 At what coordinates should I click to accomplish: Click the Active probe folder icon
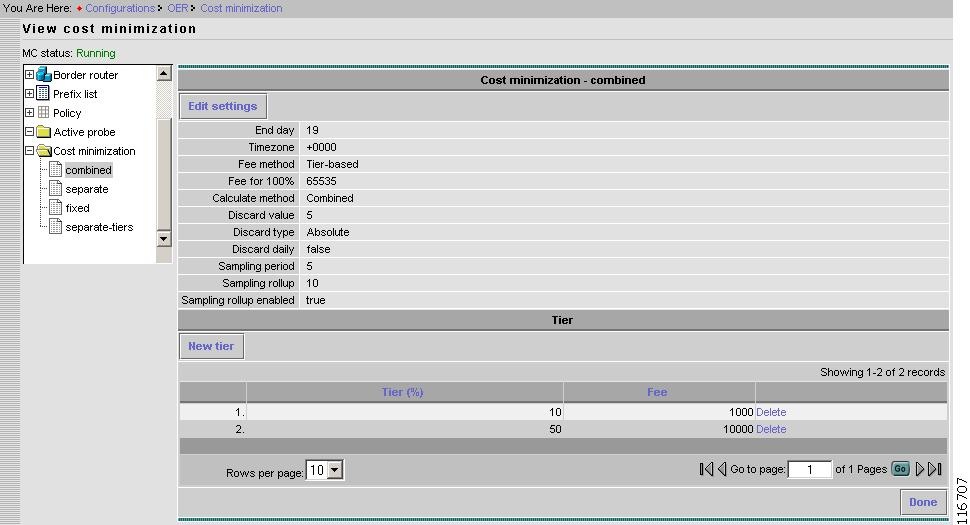(x=43, y=132)
